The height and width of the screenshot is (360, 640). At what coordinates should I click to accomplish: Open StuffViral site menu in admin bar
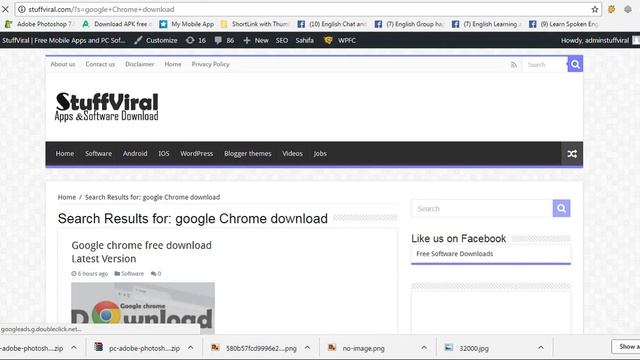[64, 40]
